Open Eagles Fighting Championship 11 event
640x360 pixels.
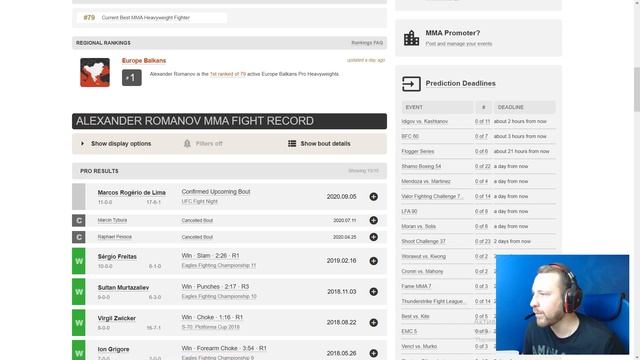pyautogui.click(x=219, y=266)
